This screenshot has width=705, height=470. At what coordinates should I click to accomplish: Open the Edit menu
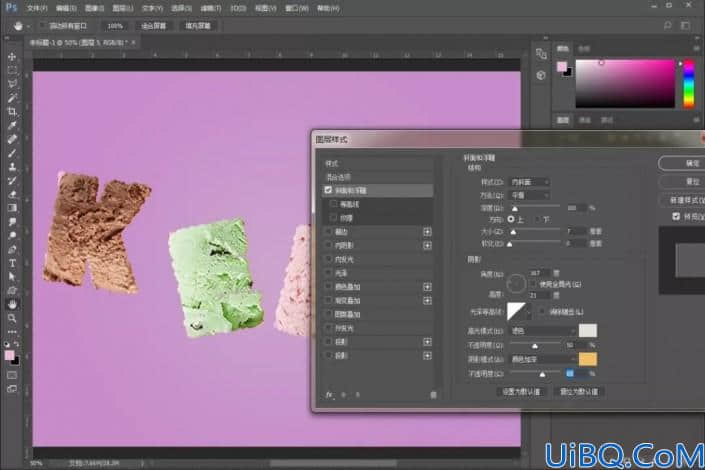click(66, 8)
